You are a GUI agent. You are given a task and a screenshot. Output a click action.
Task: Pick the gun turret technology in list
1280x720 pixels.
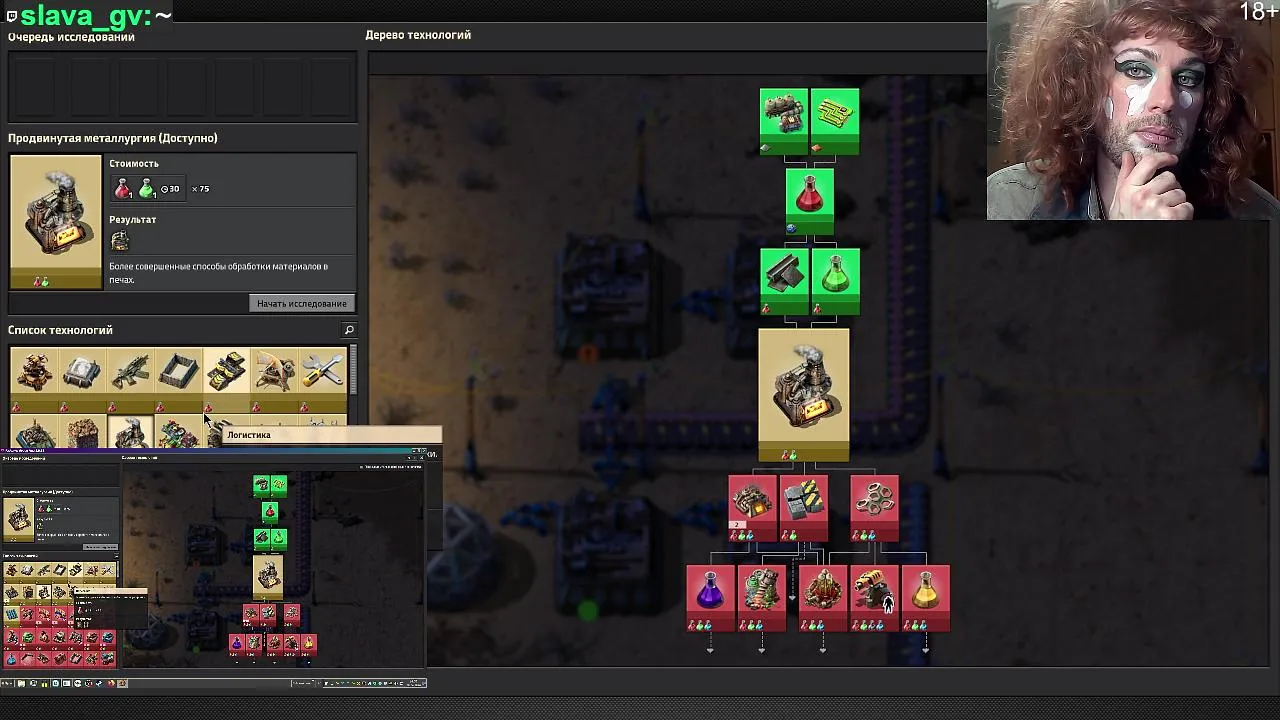(34, 380)
